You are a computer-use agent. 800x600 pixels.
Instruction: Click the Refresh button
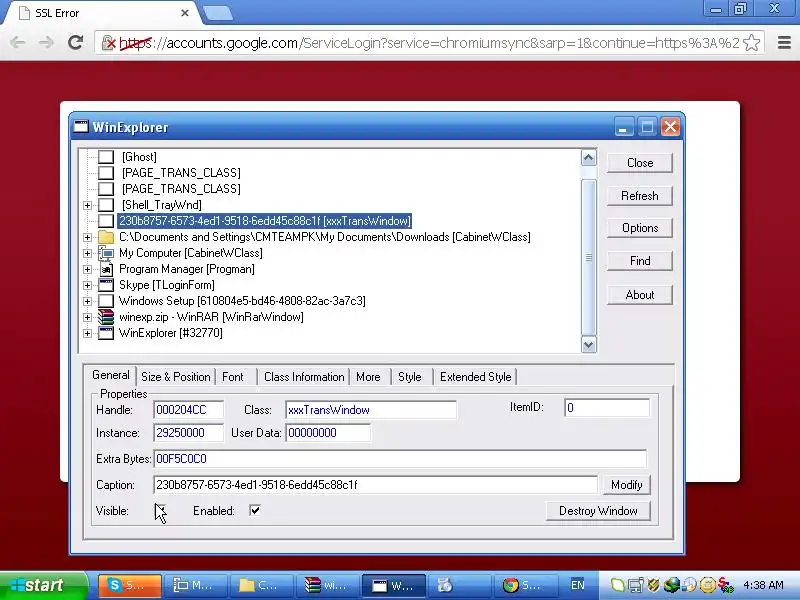click(640, 196)
